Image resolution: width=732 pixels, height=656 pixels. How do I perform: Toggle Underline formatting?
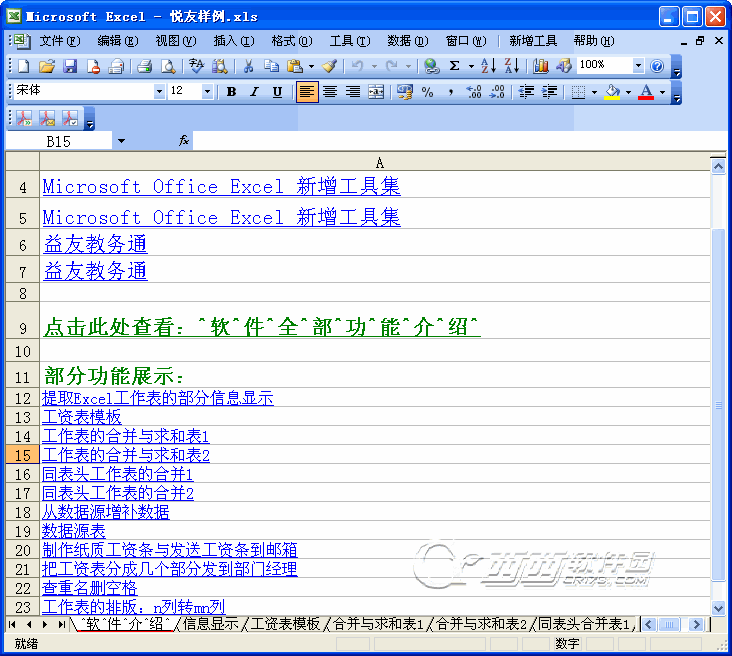tap(277, 92)
